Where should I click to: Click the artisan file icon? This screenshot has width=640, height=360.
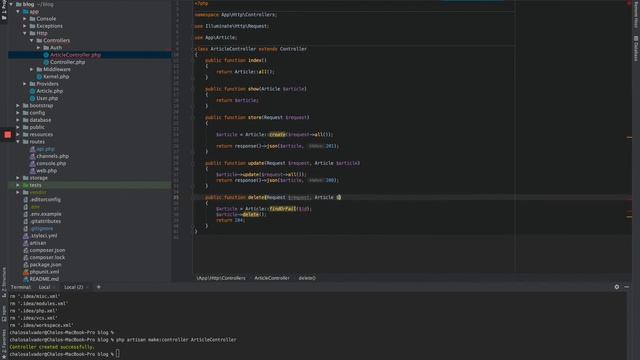[26, 243]
